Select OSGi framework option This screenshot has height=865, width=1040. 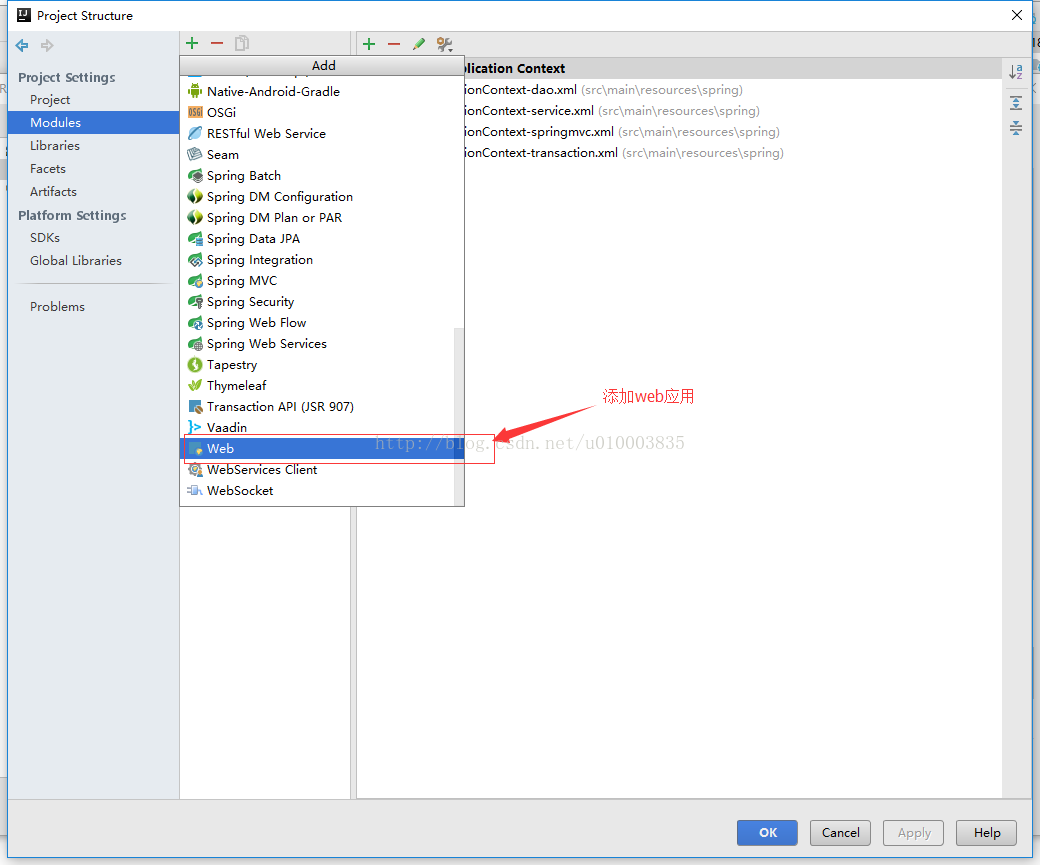[x=322, y=112]
